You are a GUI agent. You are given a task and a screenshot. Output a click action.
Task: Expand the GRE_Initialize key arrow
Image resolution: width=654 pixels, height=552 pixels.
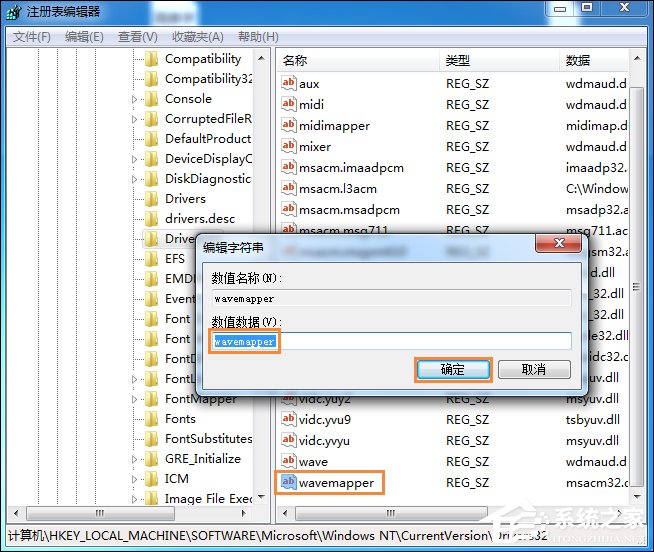pyautogui.click(x=135, y=460)
